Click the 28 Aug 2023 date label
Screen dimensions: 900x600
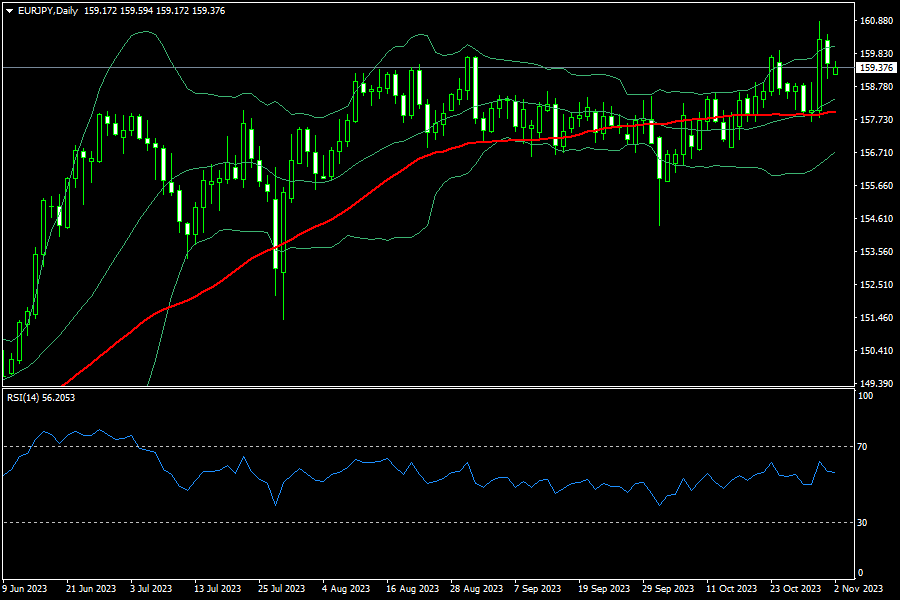[x=476, y=589]
